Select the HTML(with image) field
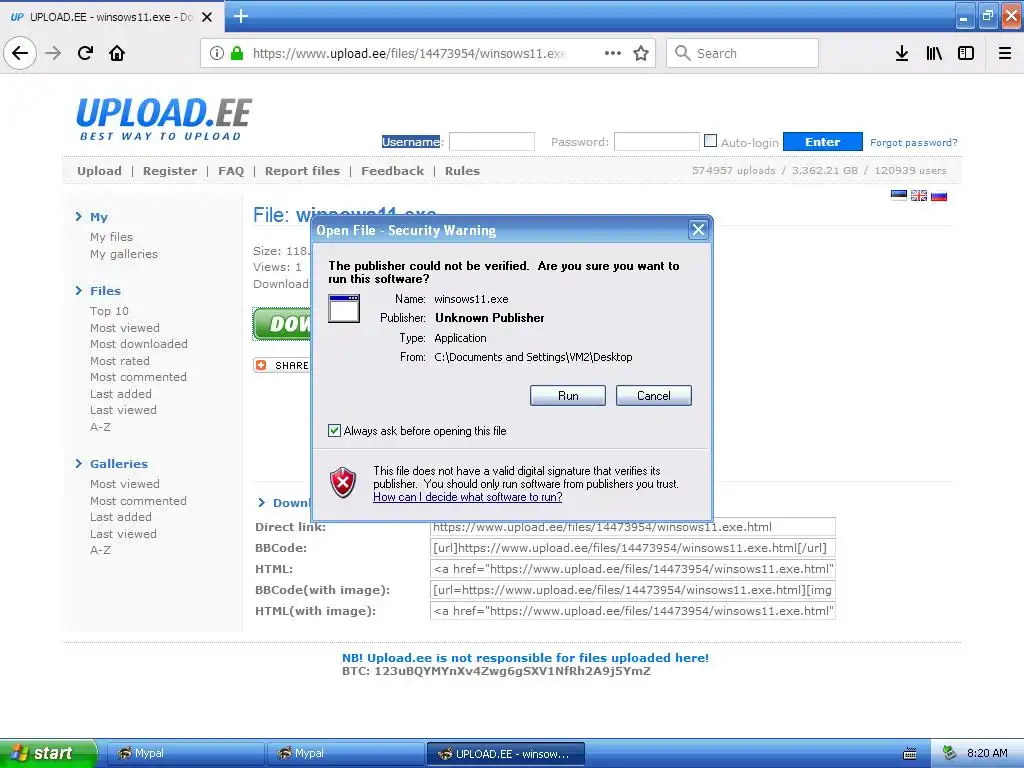1024x768 pixels. click(x=633, y=611)
